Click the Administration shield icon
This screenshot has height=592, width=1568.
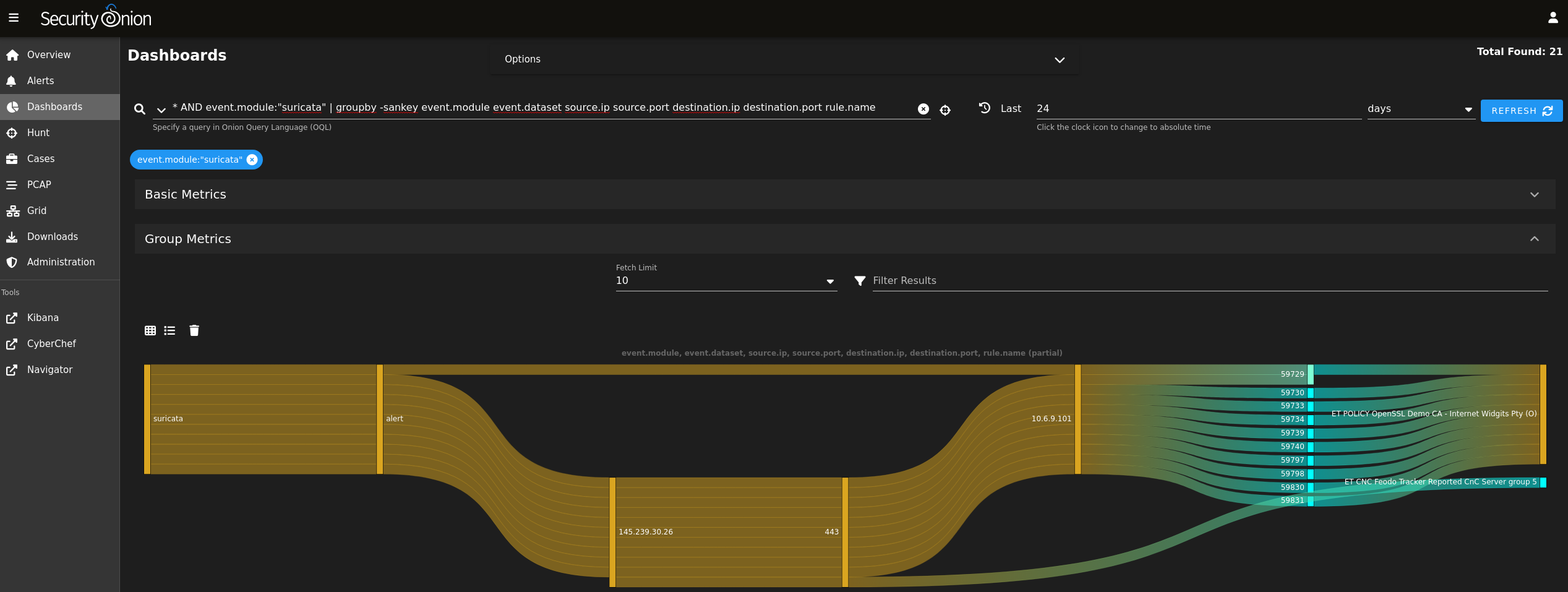[x=12, y=262]
